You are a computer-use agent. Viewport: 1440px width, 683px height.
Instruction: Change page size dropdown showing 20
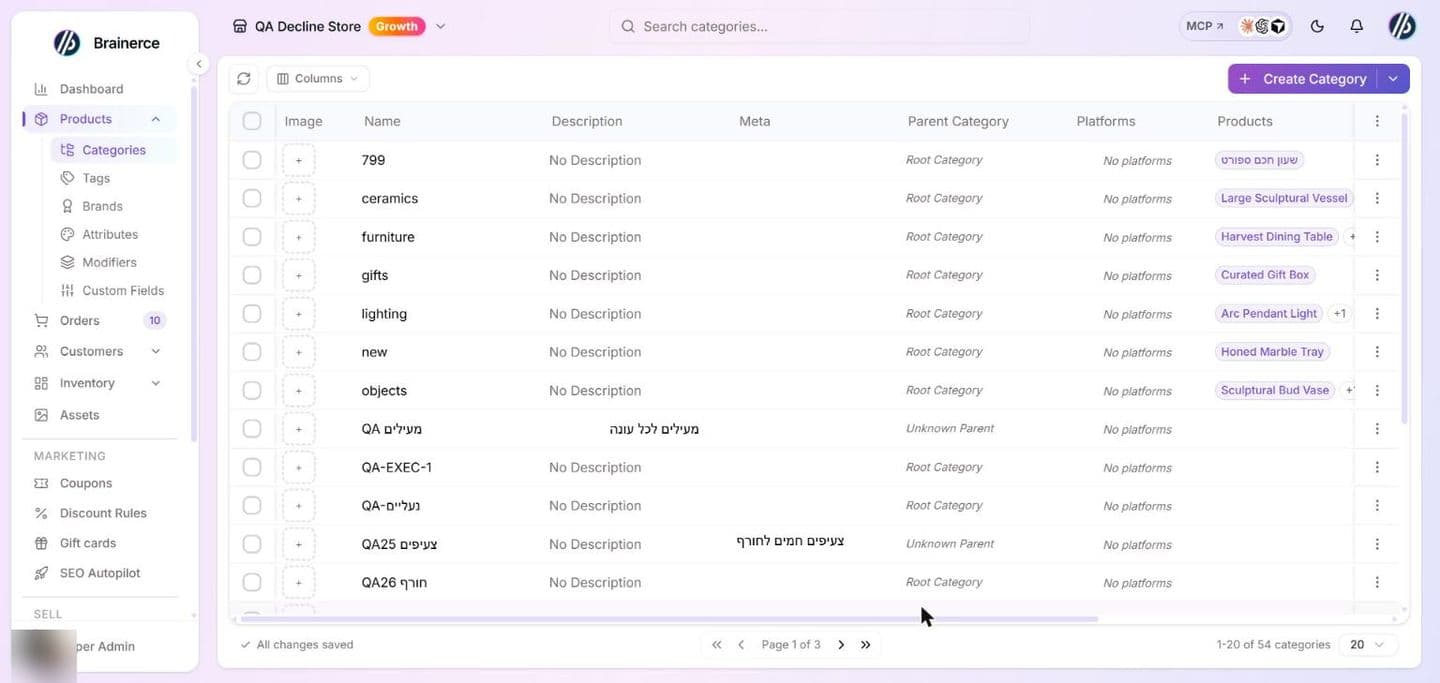1367,645
